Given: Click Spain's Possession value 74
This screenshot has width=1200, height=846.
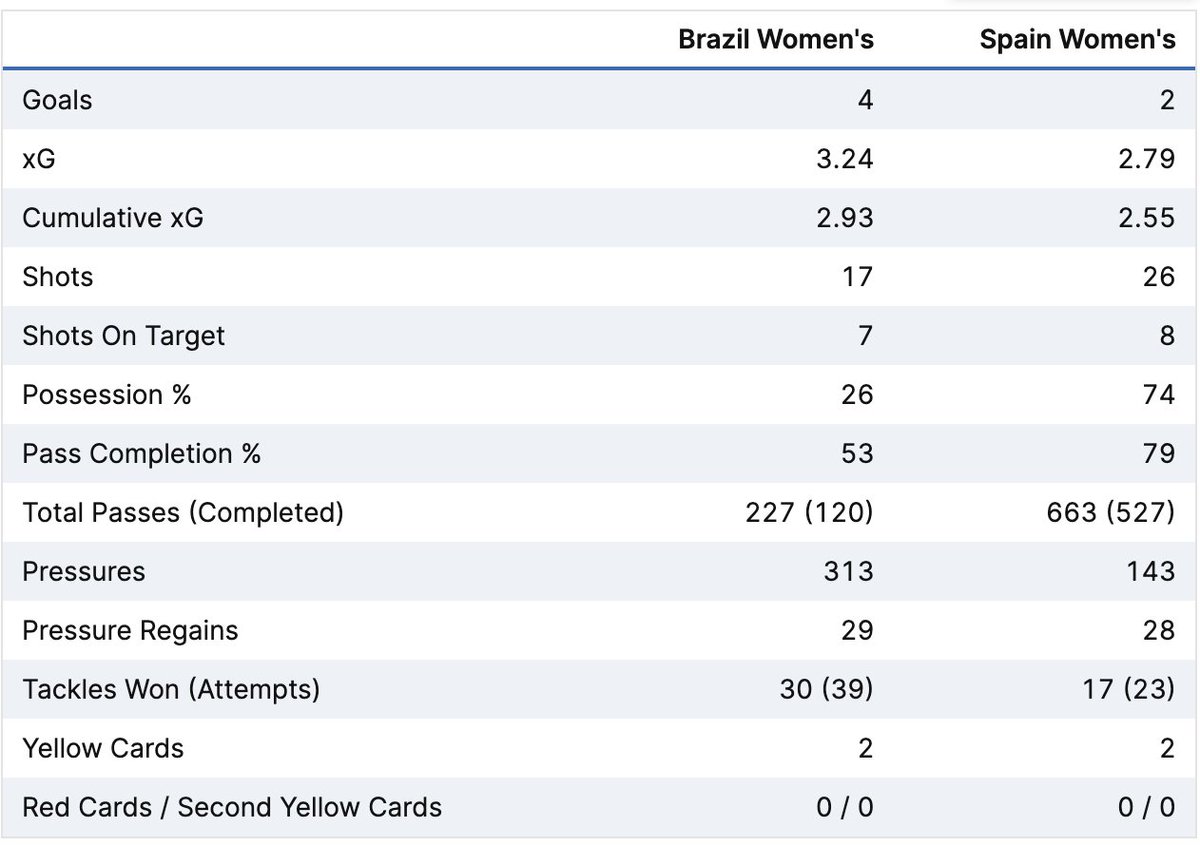Looking at the screenshot, I should pyautogui.click(x=1158, y=395).
